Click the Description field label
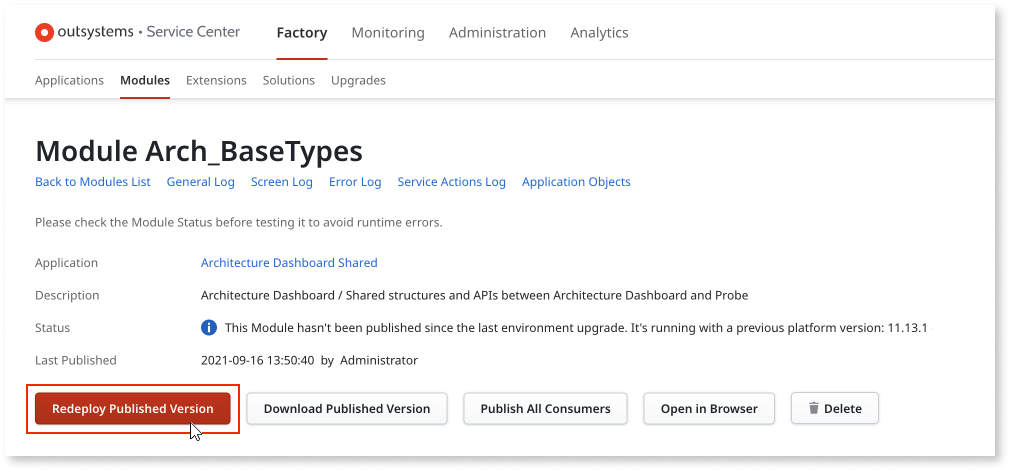This screenshot has height=471, width=1010. point(67,296)
